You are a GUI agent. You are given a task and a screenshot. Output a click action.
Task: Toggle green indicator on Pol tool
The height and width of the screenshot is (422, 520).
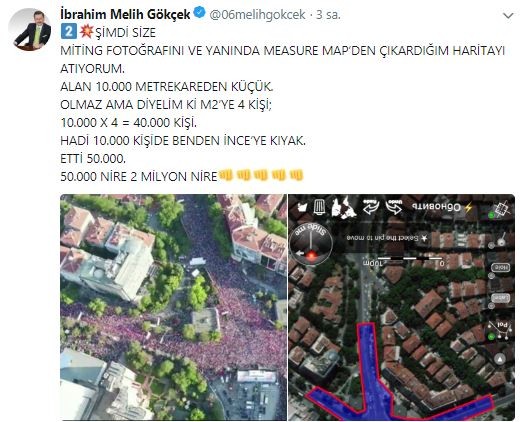(x=491, y=337)
